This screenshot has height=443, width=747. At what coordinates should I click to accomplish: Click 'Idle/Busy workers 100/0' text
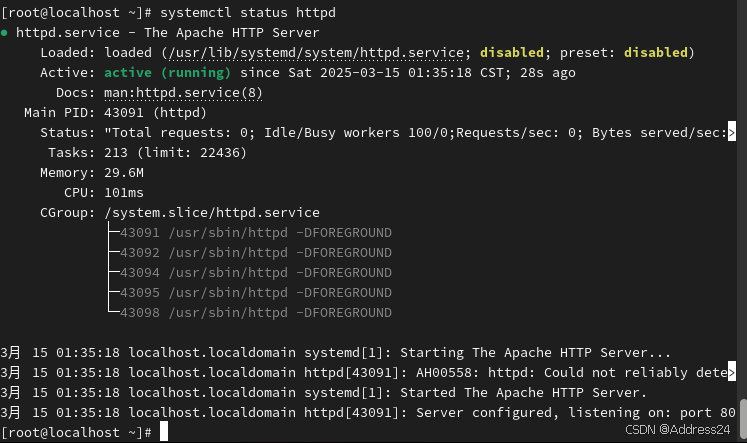coord(356,132)
